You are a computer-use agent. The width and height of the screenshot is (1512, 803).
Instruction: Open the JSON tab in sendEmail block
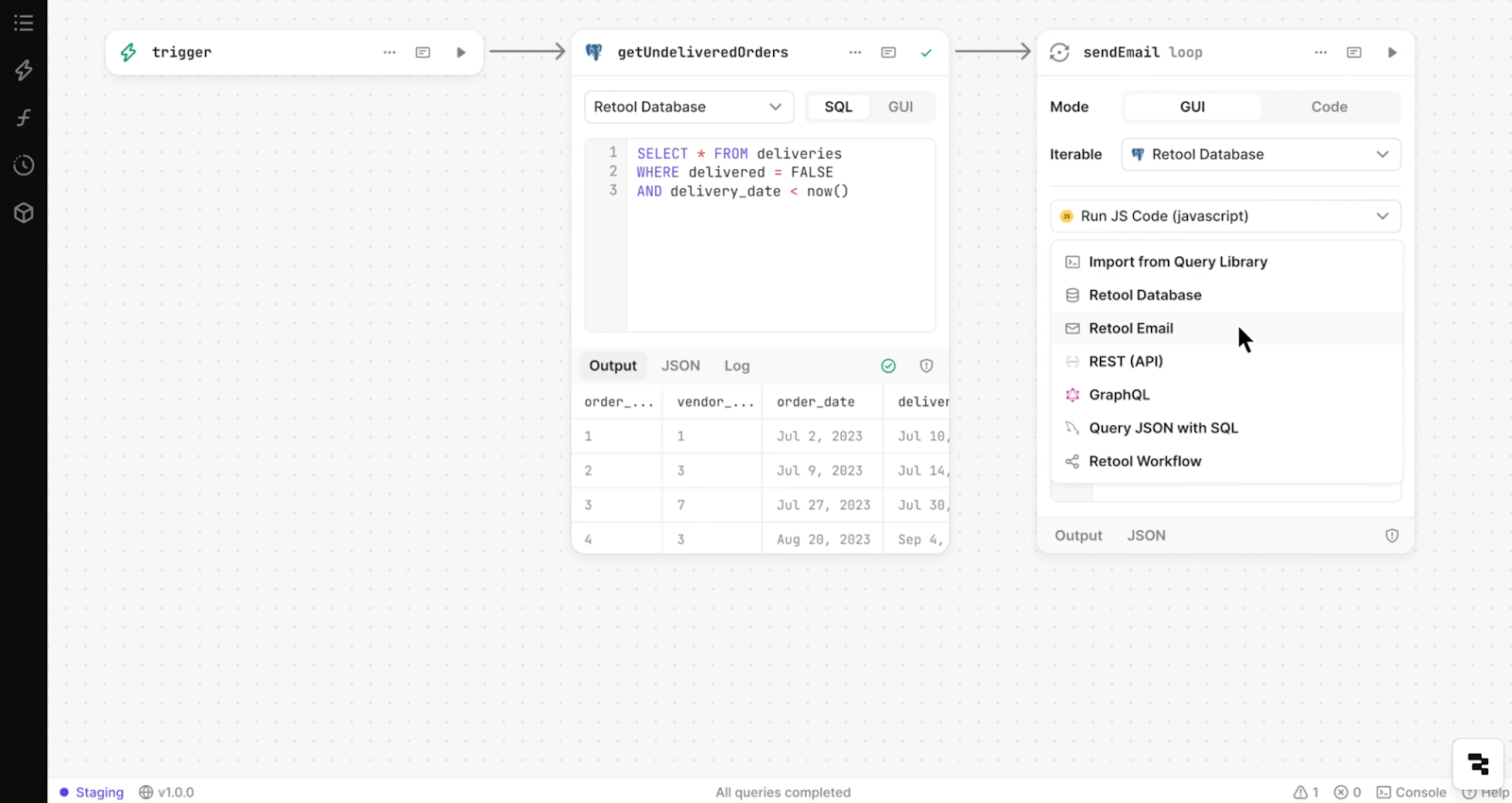[x=1146, y=536]
